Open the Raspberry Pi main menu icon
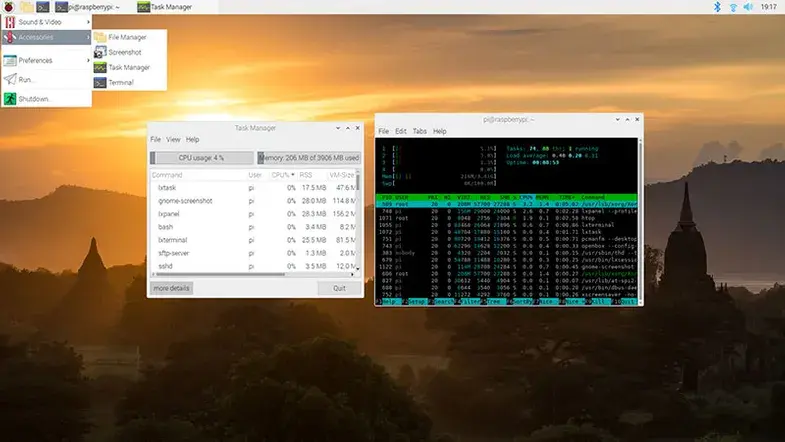This screenshot has width=785, height=442. (x=9, y=7)
